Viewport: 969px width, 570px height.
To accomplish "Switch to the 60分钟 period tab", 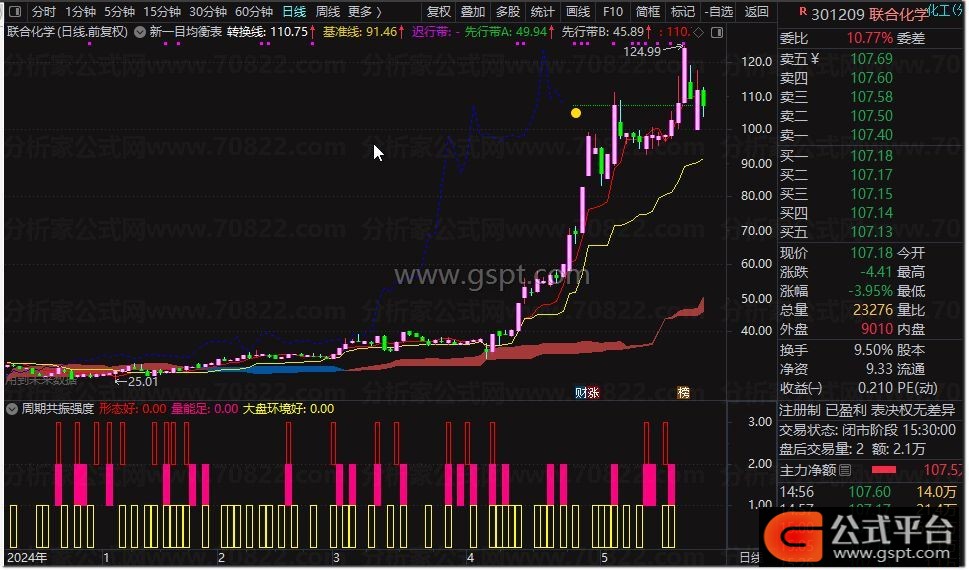I will pos(254,11).
